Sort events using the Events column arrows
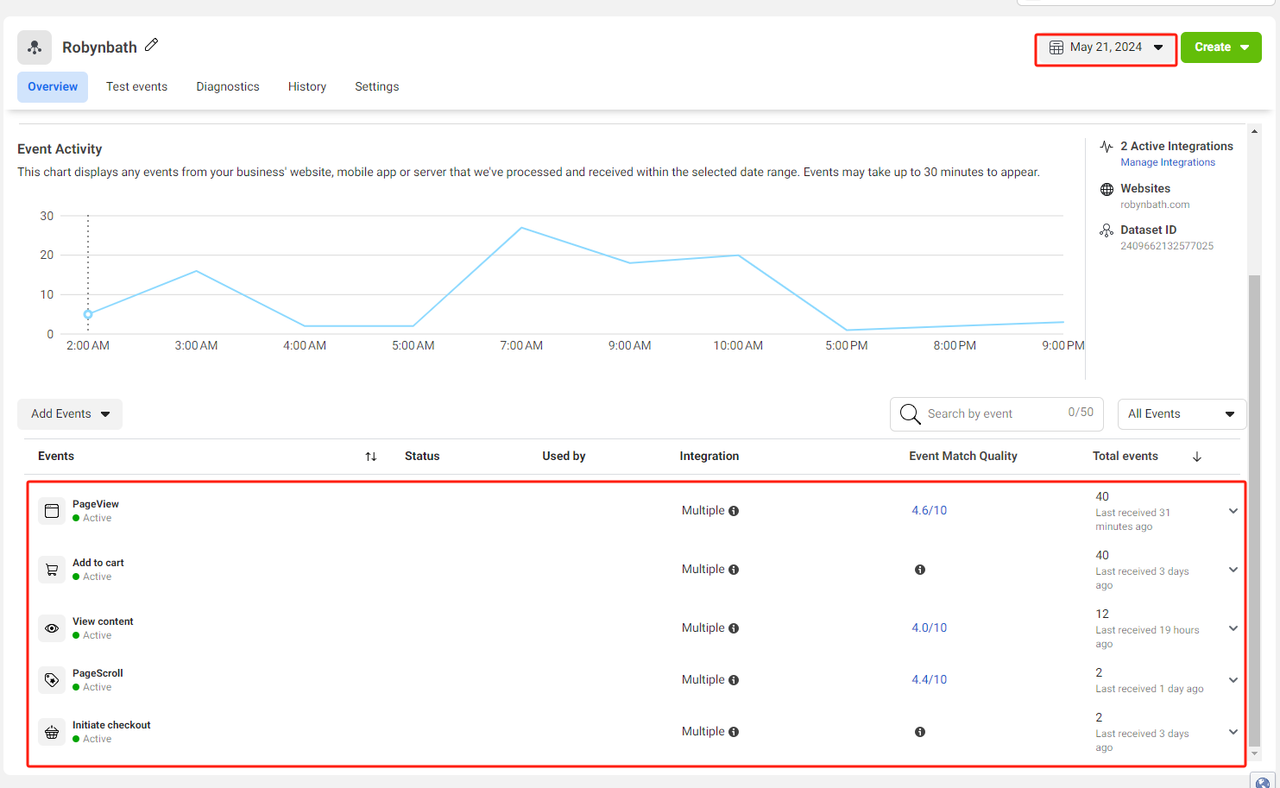The image size is (1280, 788). [x=371, y=456]
